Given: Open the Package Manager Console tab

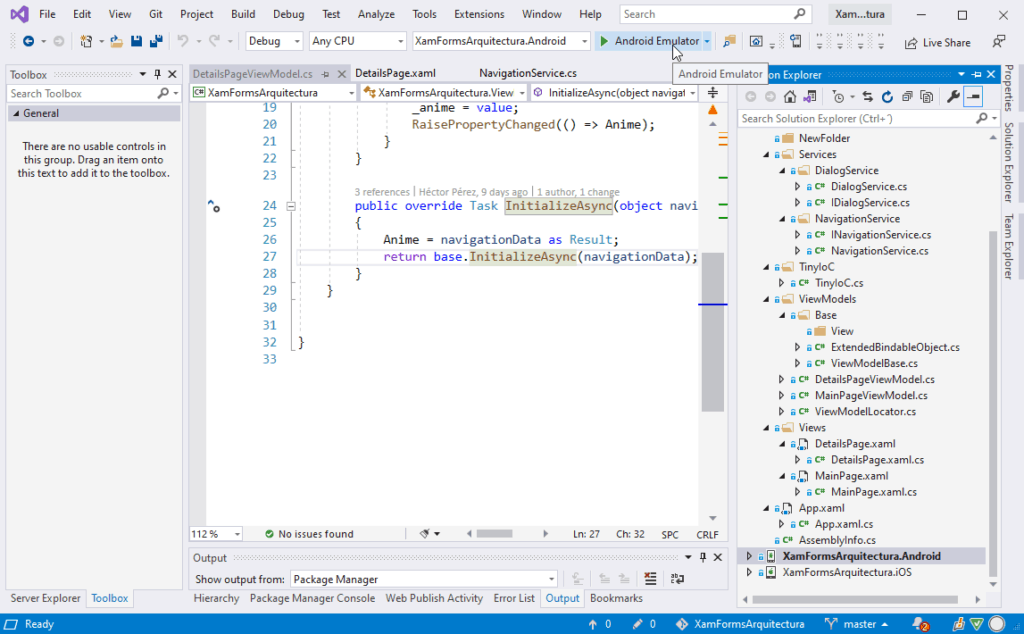Looking at the screenshot, I should click(x=312, y=598).
